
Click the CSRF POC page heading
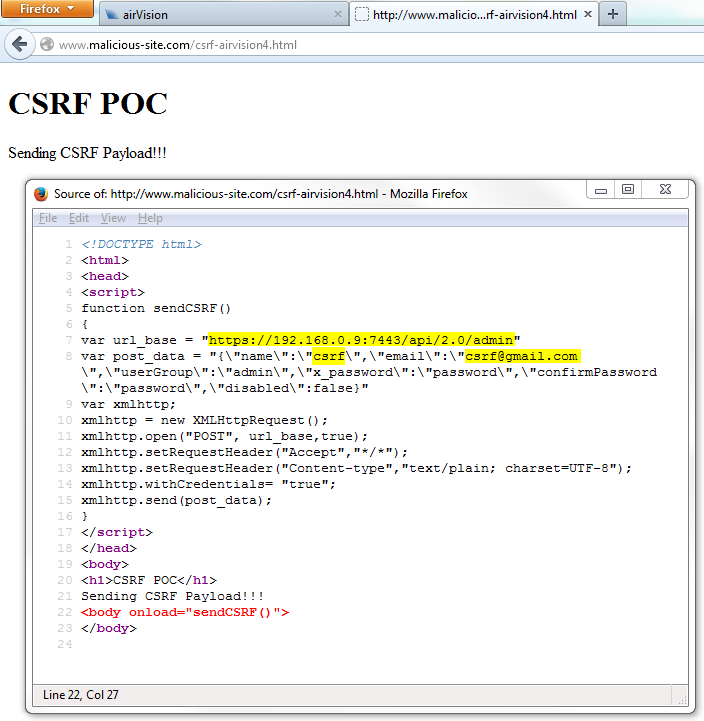pyautogui.click(x=88, y=103)
